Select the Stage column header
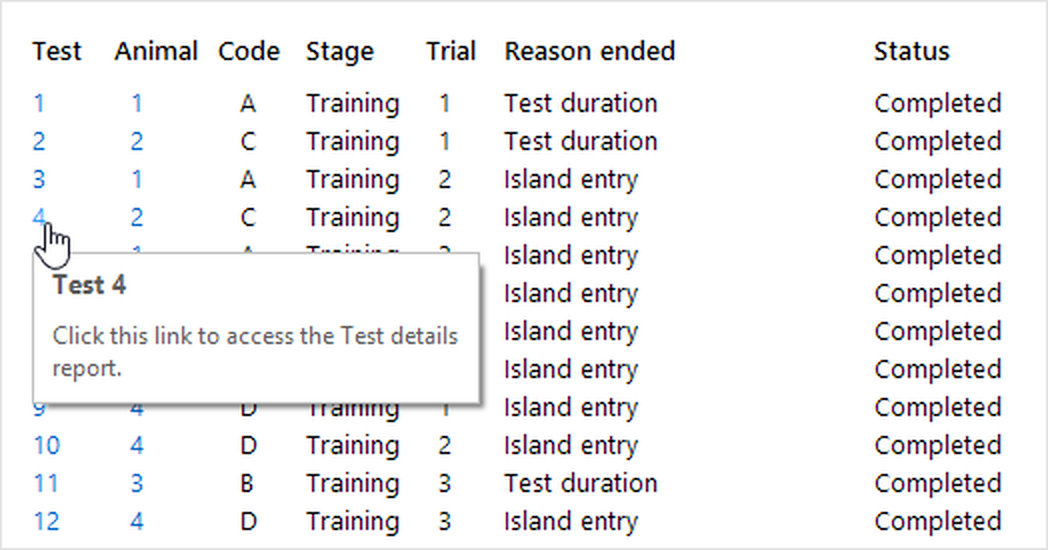The width and height of the screenshot is (1048, 550). coord(340,51)
